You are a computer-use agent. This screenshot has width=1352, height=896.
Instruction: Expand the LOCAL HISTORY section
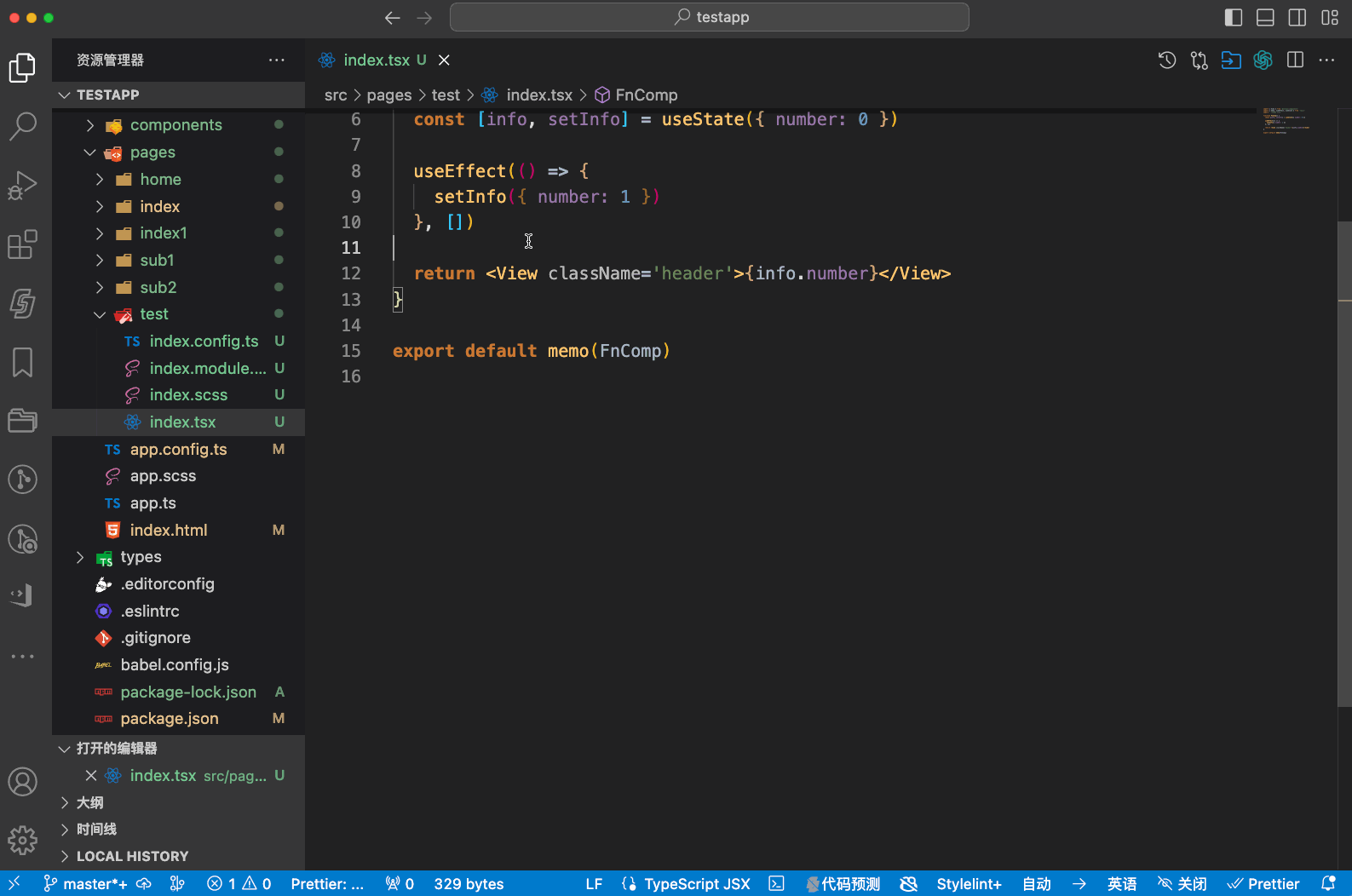click(179, 856)
